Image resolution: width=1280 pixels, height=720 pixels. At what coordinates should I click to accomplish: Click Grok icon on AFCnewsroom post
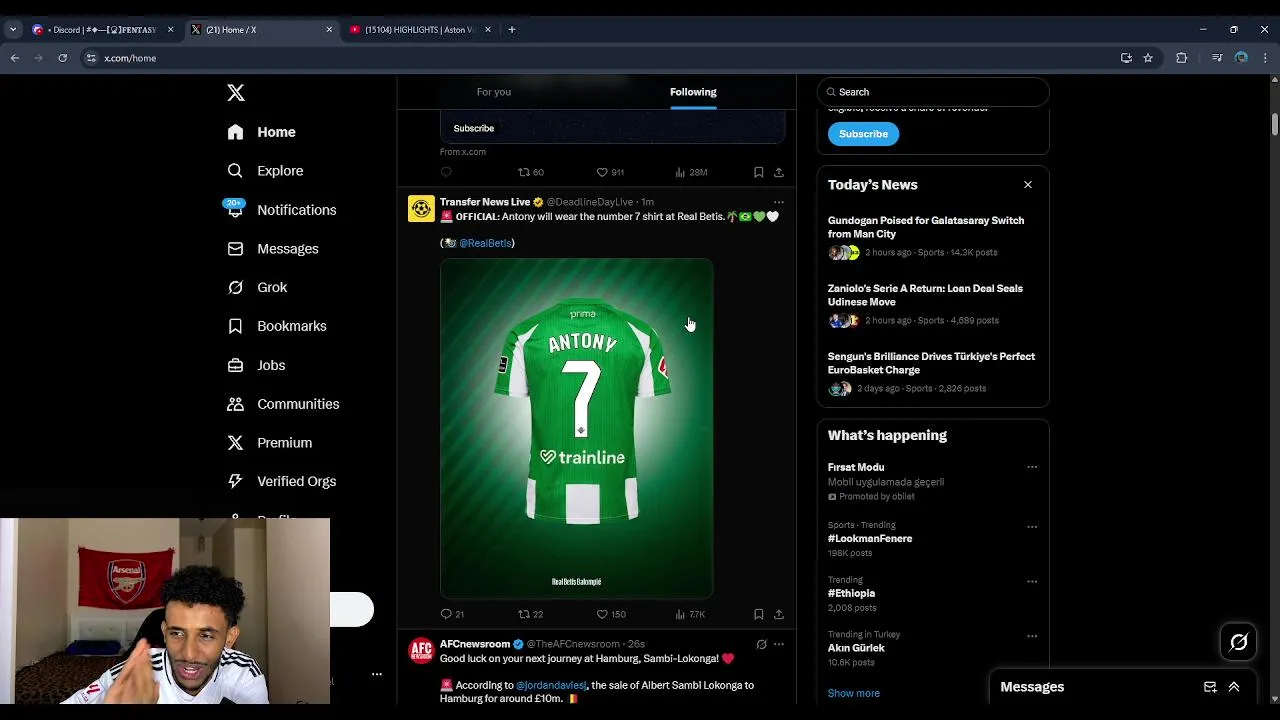(x=761, y=644)
